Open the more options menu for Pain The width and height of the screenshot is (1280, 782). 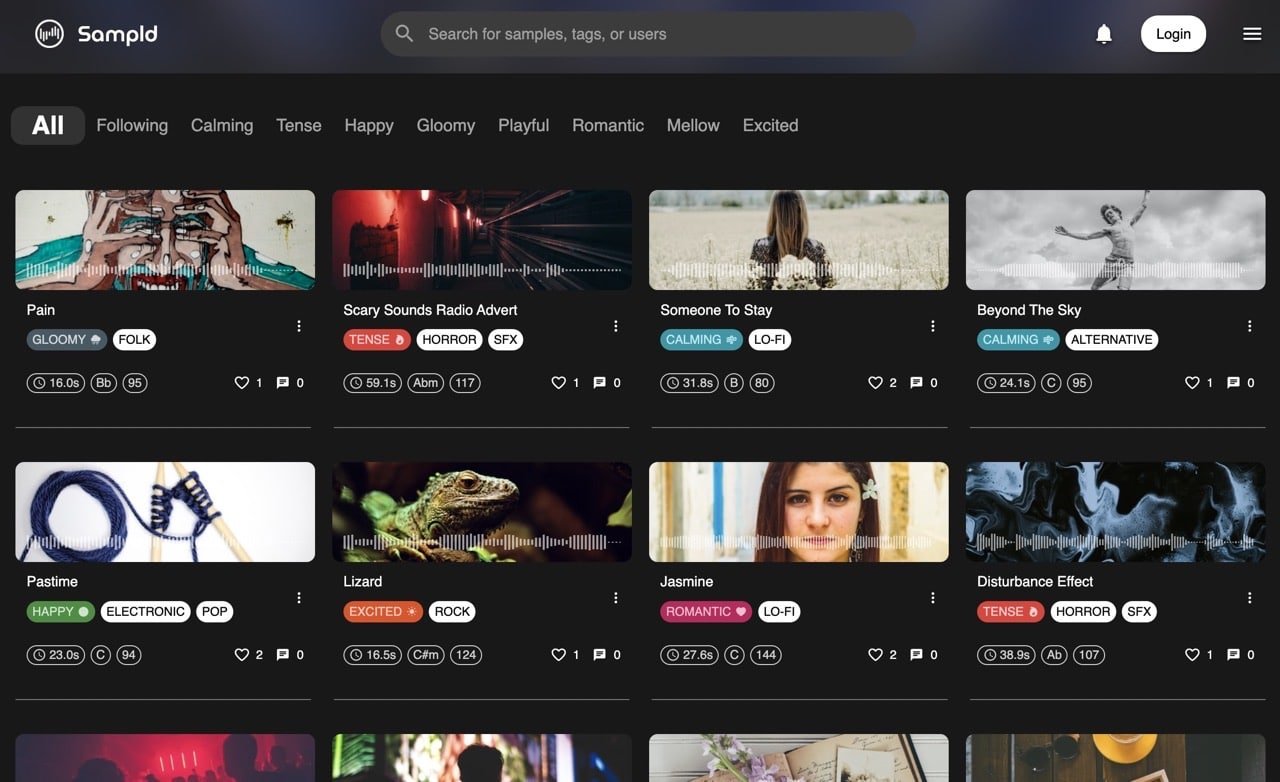pyautogui.click(x=299, y=326)
